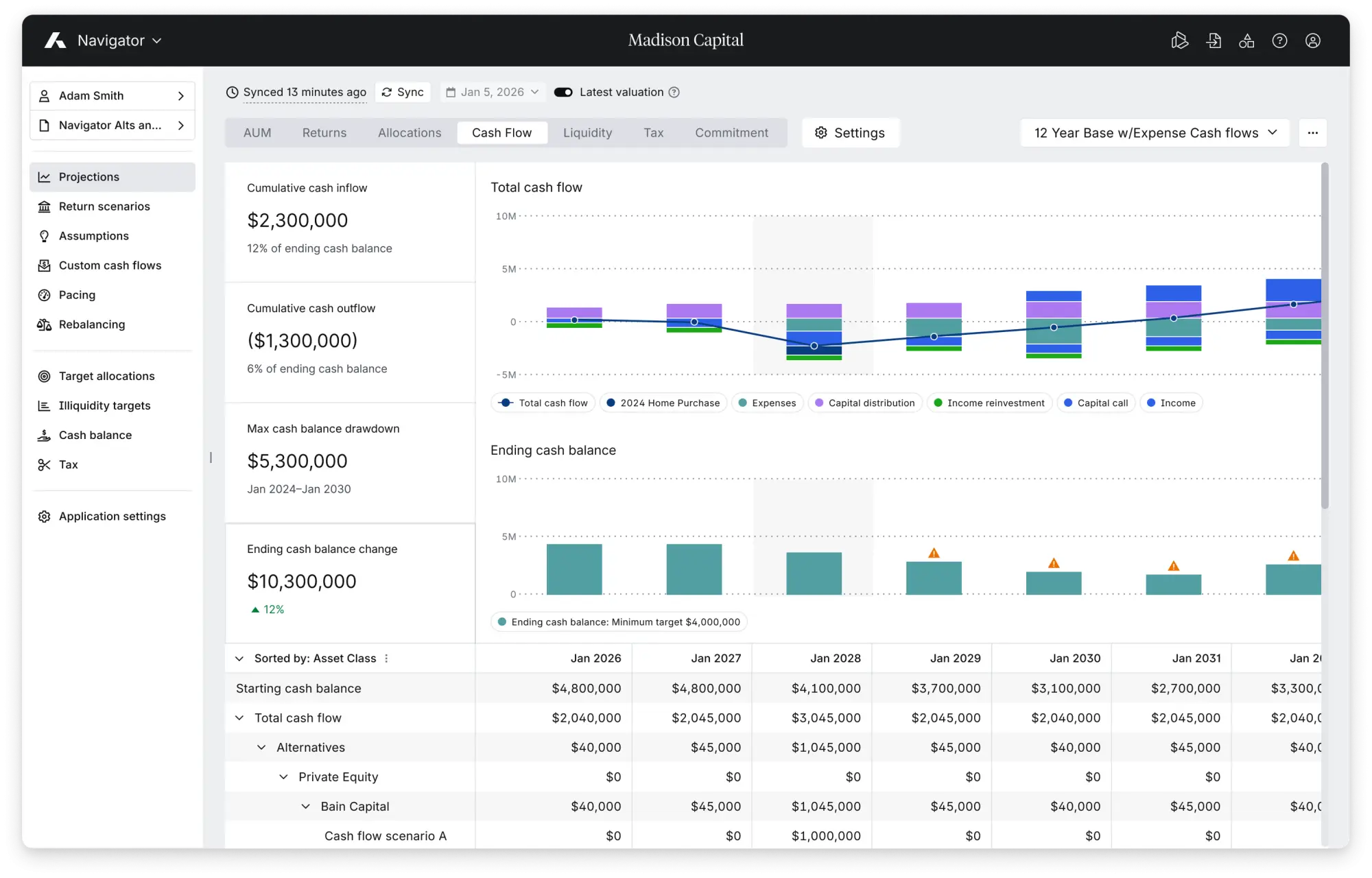Open the 12 Year Base w/Expense Cash flows dropdown

pos(1155,133)
